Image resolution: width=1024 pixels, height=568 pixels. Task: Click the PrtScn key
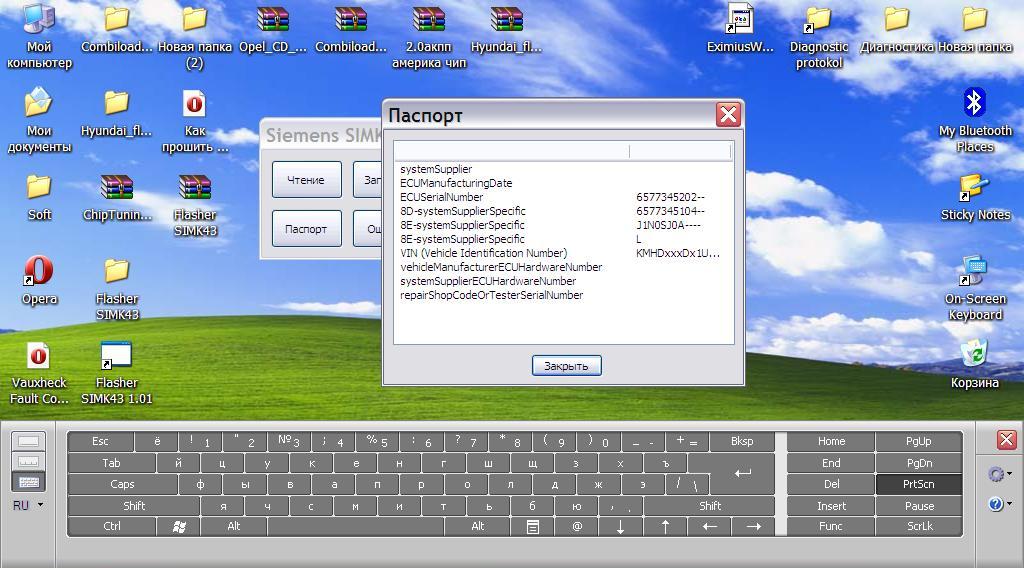(x=920, y=484)
